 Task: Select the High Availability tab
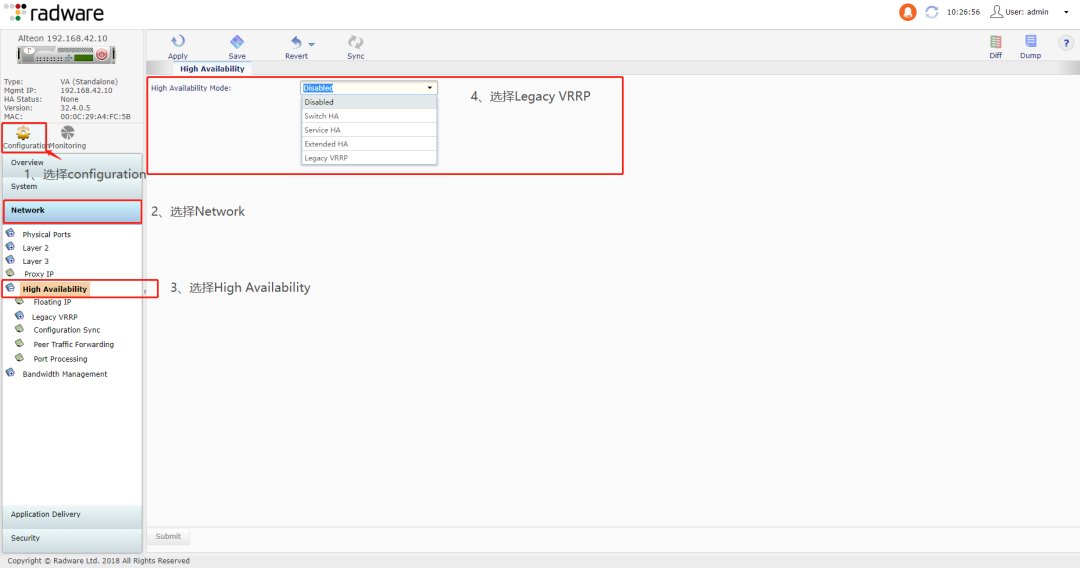(x=212, y=69)
